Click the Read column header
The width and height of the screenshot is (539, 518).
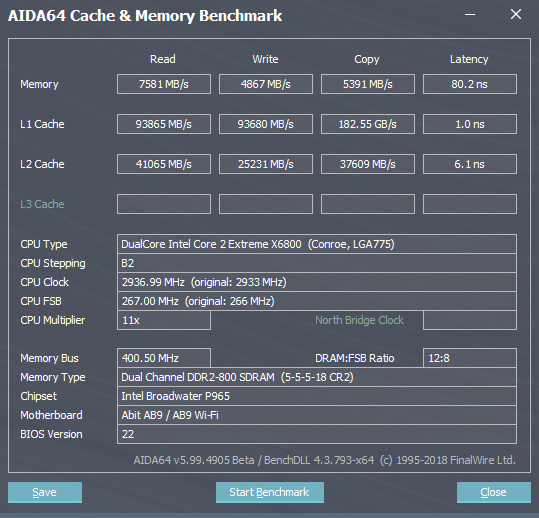click(x=163, y=59)
